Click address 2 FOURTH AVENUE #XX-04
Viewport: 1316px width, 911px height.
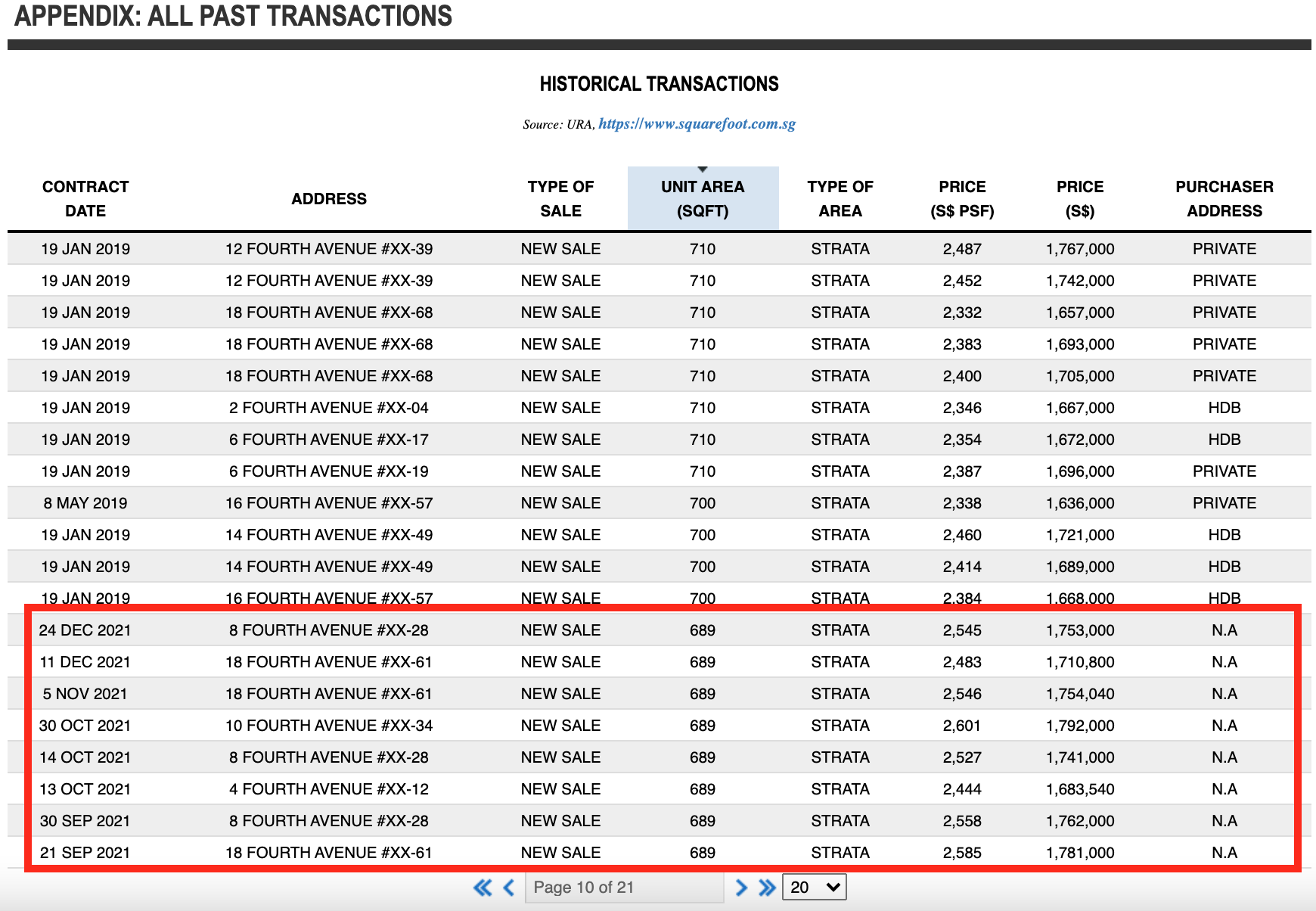tap(329, 408)
